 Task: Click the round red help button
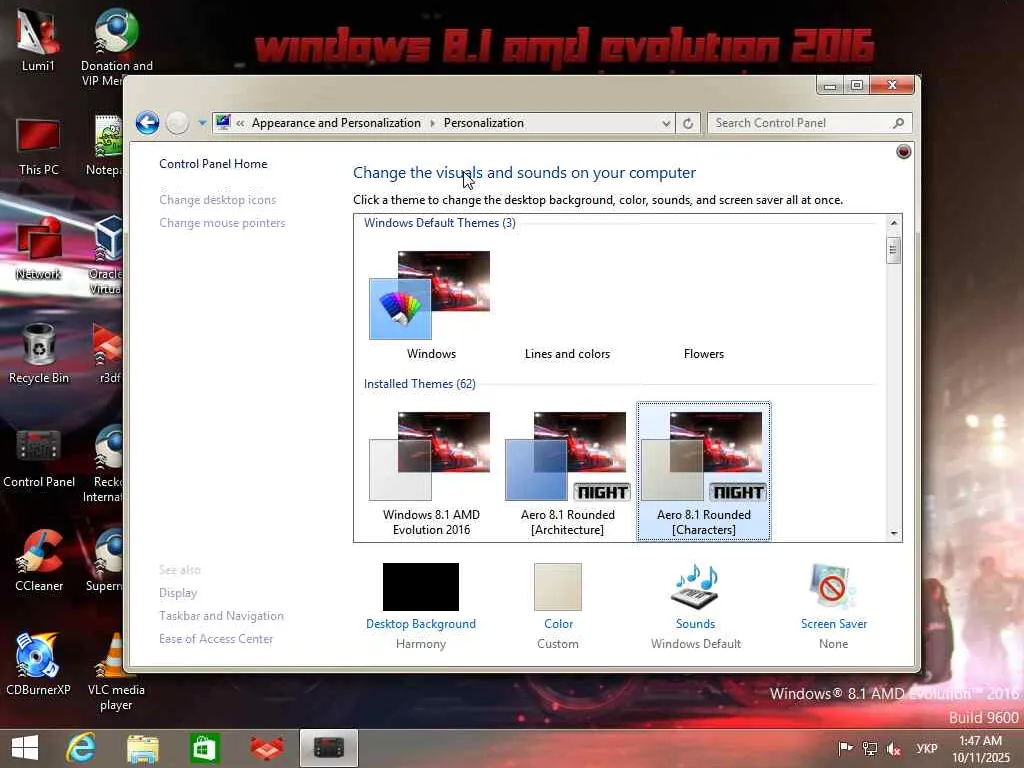903,152
